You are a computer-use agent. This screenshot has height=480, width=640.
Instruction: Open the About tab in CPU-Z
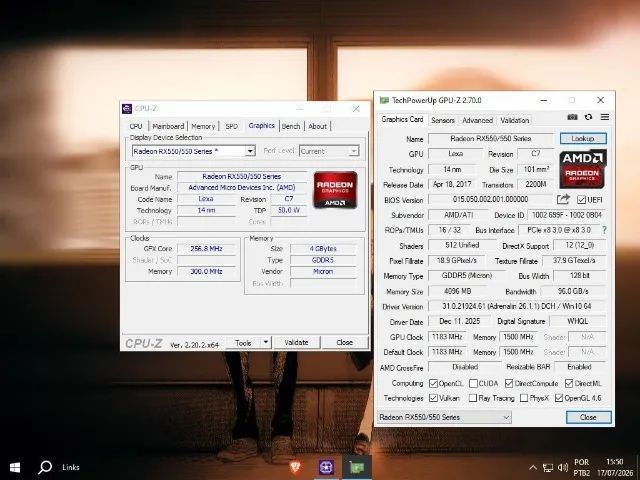point(317,126)
